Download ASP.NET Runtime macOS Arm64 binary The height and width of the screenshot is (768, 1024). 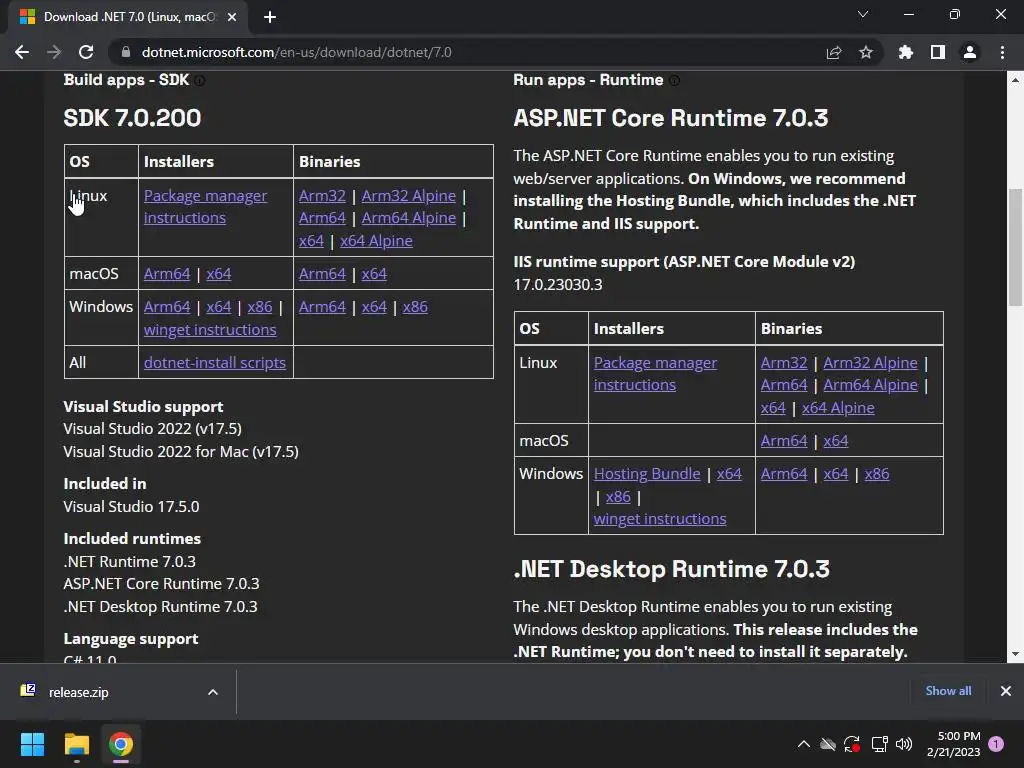784,441
